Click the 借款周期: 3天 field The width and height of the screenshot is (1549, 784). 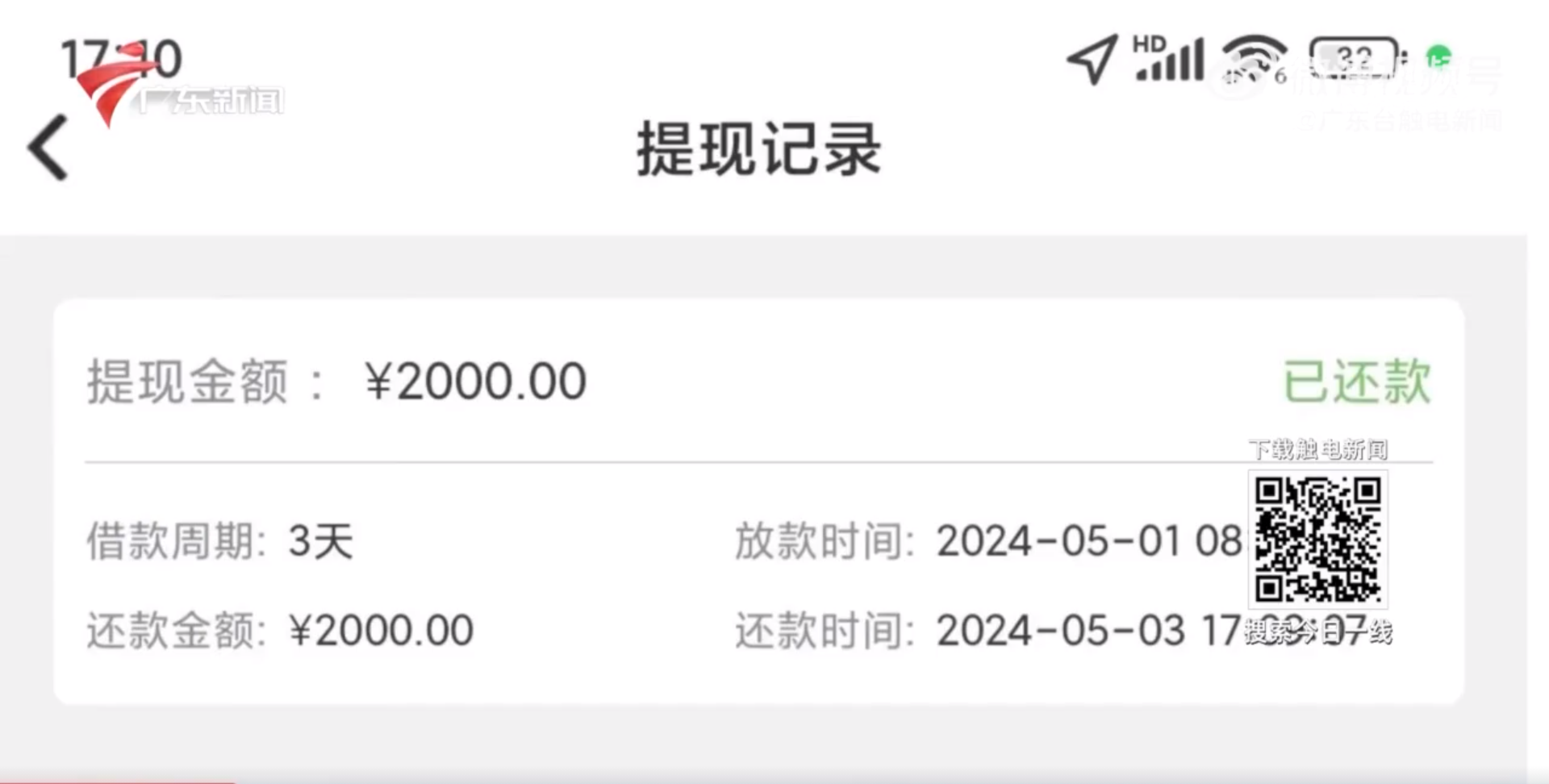coord(219,540)
